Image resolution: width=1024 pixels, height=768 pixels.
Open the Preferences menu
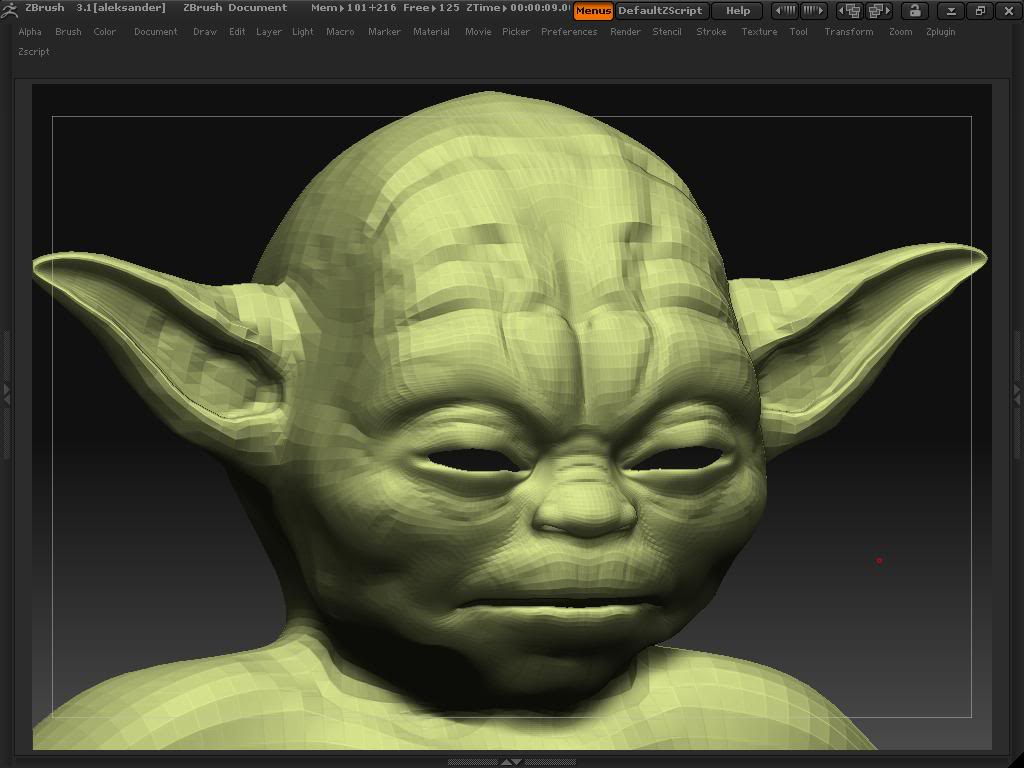point(569,31)
